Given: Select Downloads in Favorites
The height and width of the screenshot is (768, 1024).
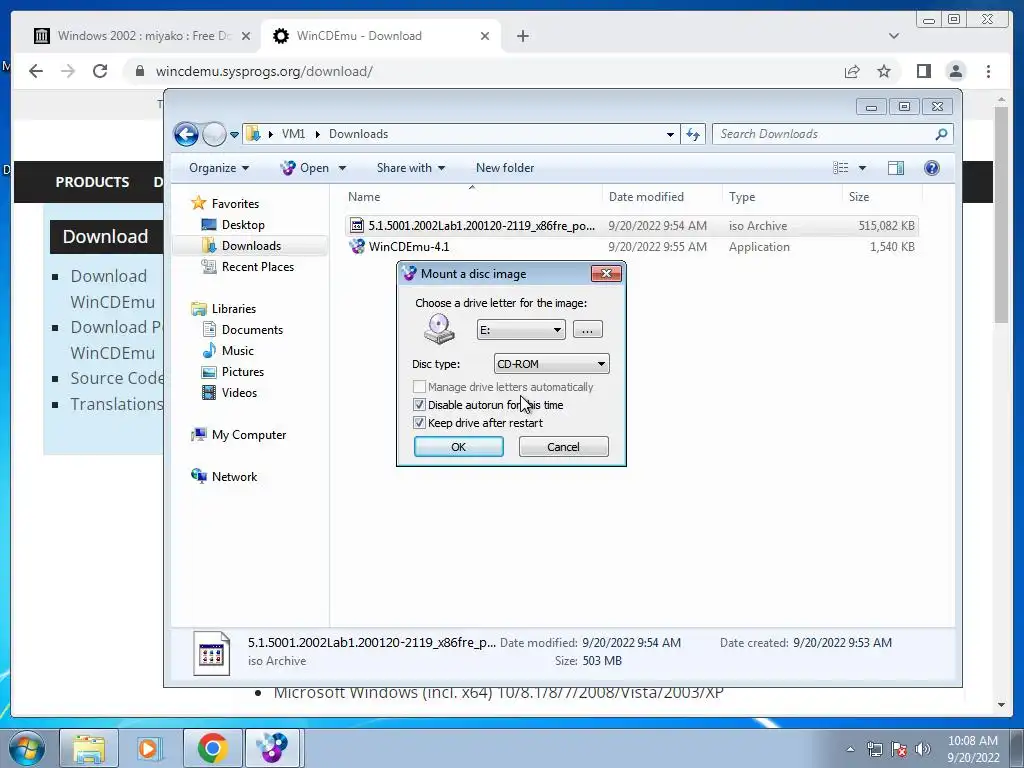Looking at the screenshot, I should pos(251,246).
